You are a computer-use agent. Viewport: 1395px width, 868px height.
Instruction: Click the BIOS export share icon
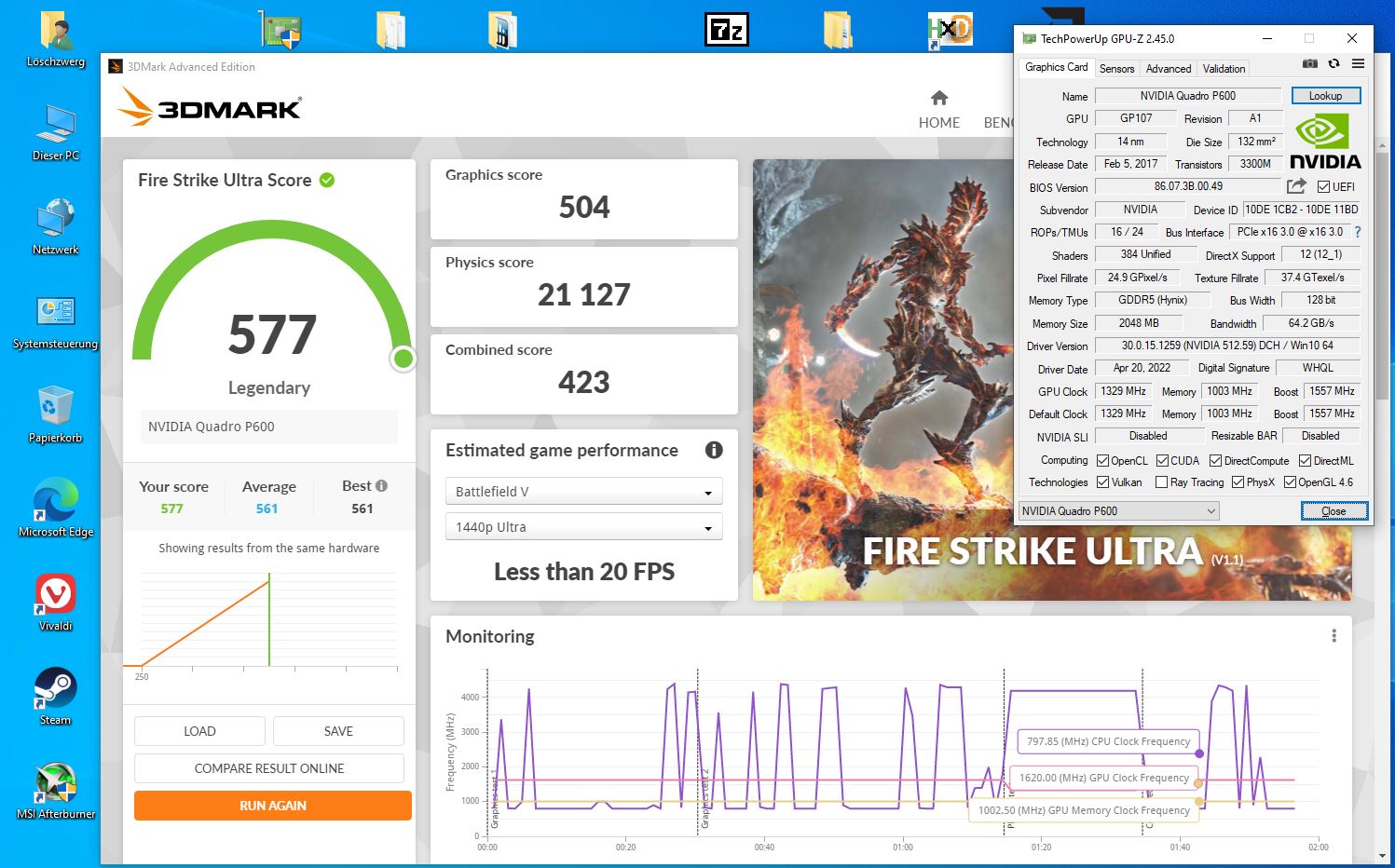[1296, 186]
